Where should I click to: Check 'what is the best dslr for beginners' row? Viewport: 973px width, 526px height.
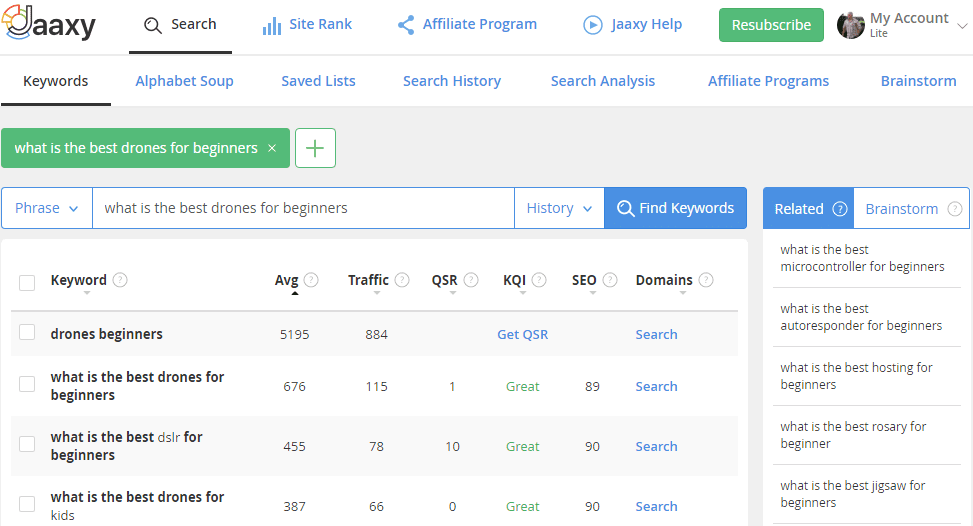27,444
